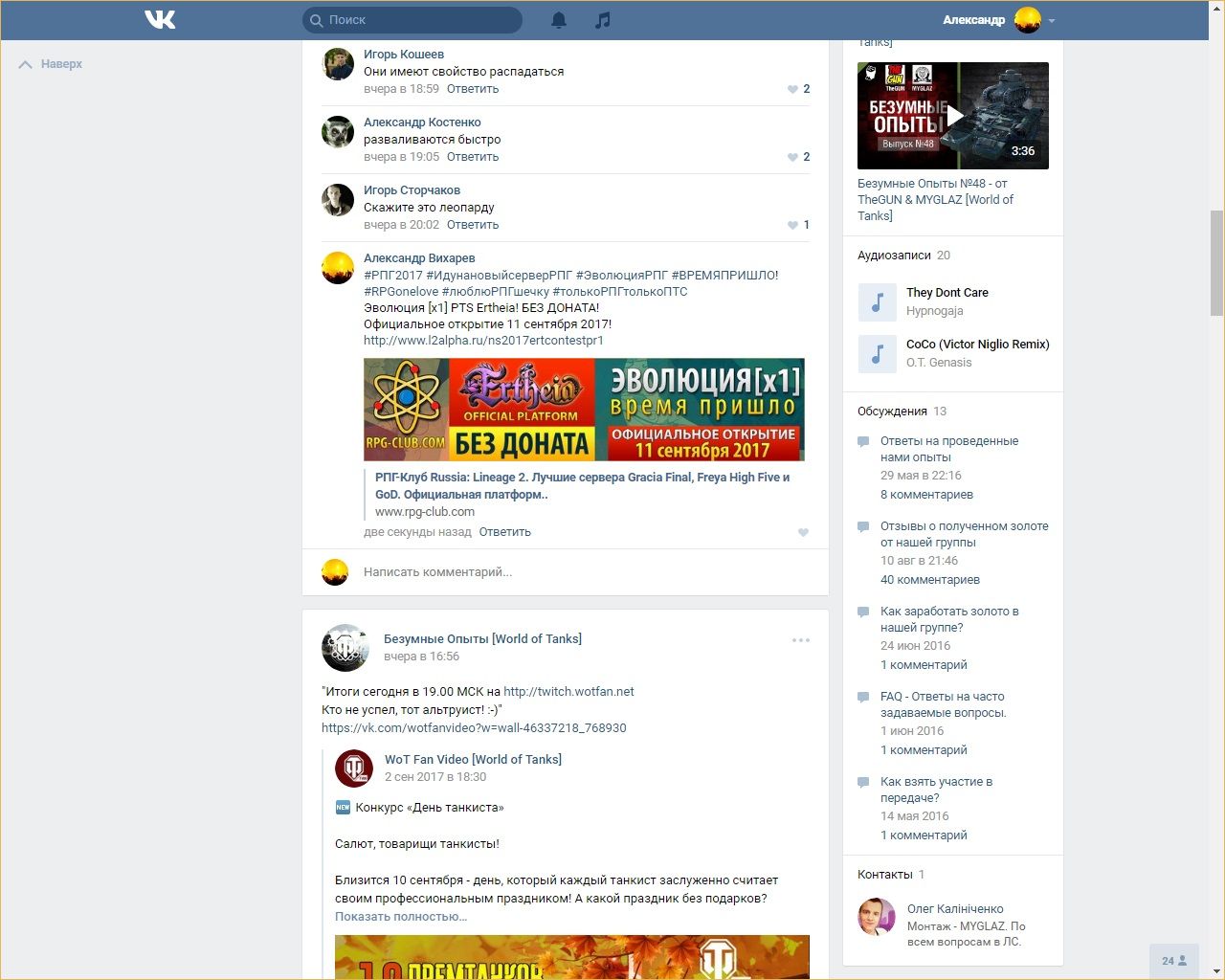Image resolution: width=1225 pixels, height=980 pixels.
Task: Open discussion Отзывы о полученном золоте
Action: [965, 534]
